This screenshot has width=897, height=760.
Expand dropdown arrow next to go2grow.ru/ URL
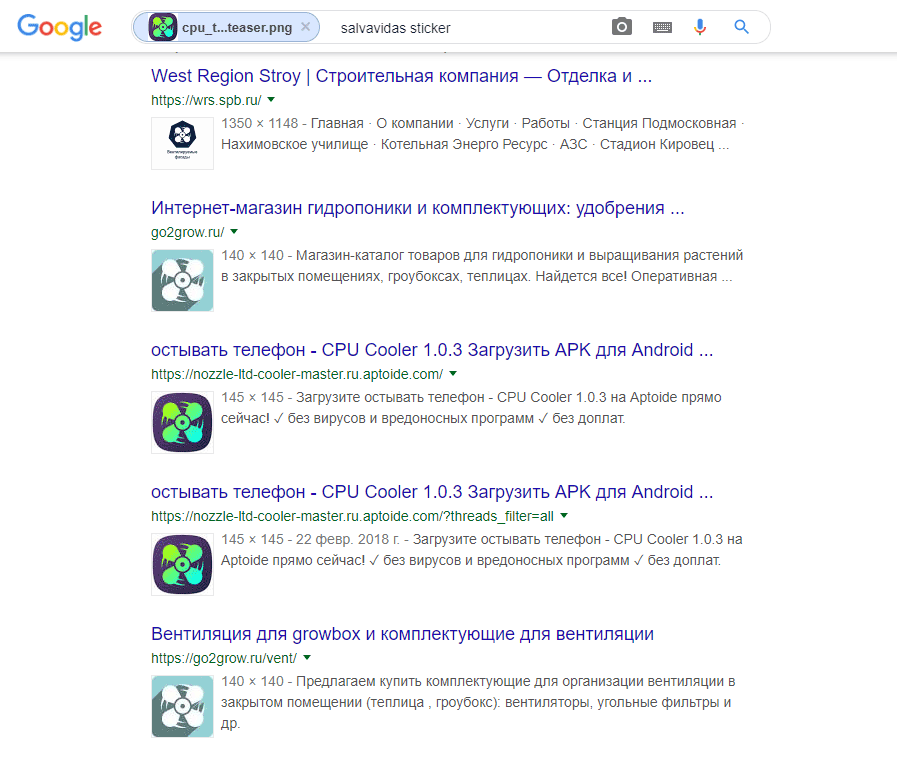click(234, 232)
